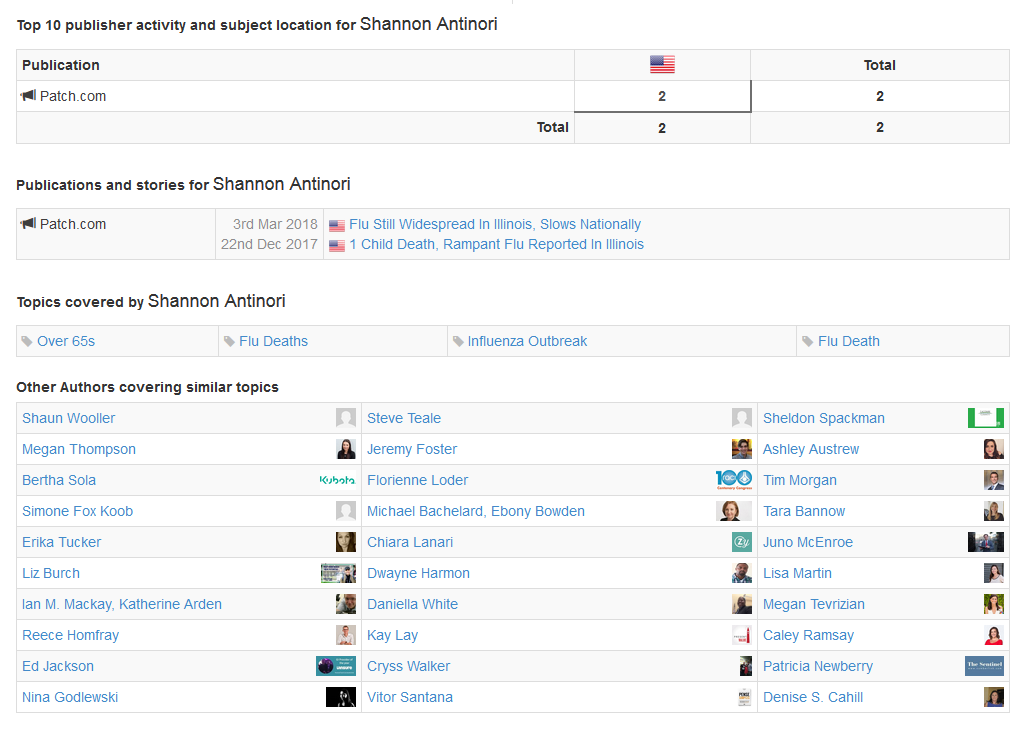This screenshot has height=734, width=1028.
Task: Click the Patch.com US count cell
Action: tap(662, 96)
